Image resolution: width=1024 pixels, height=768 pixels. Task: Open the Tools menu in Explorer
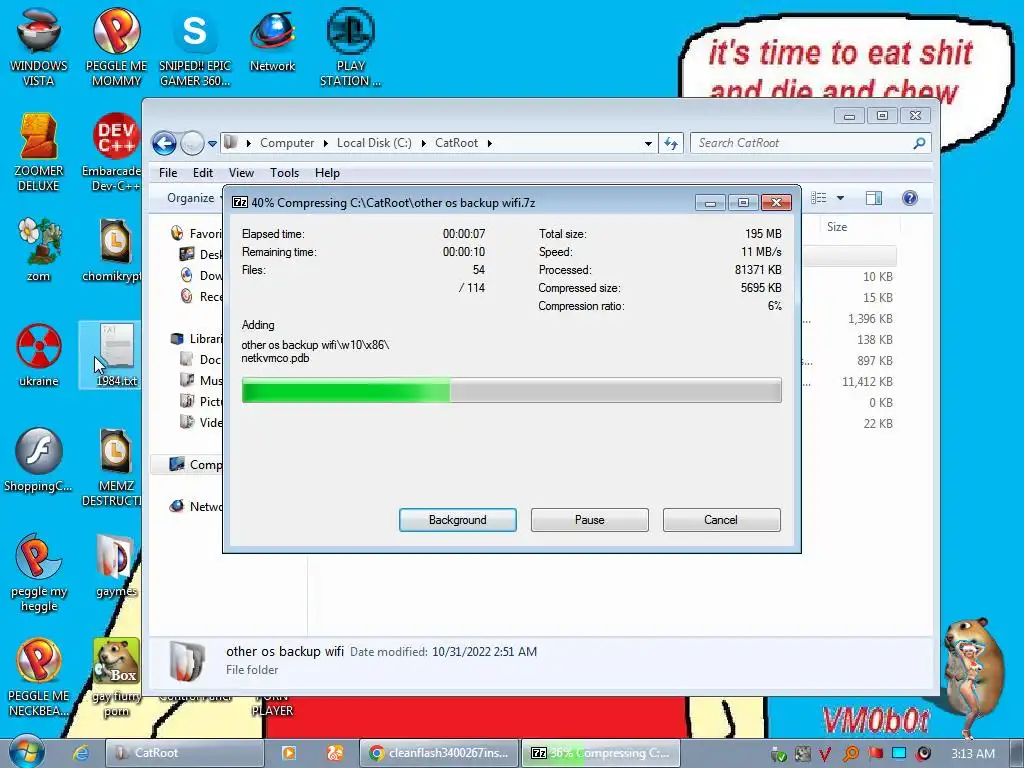click(x=284, y=173)
